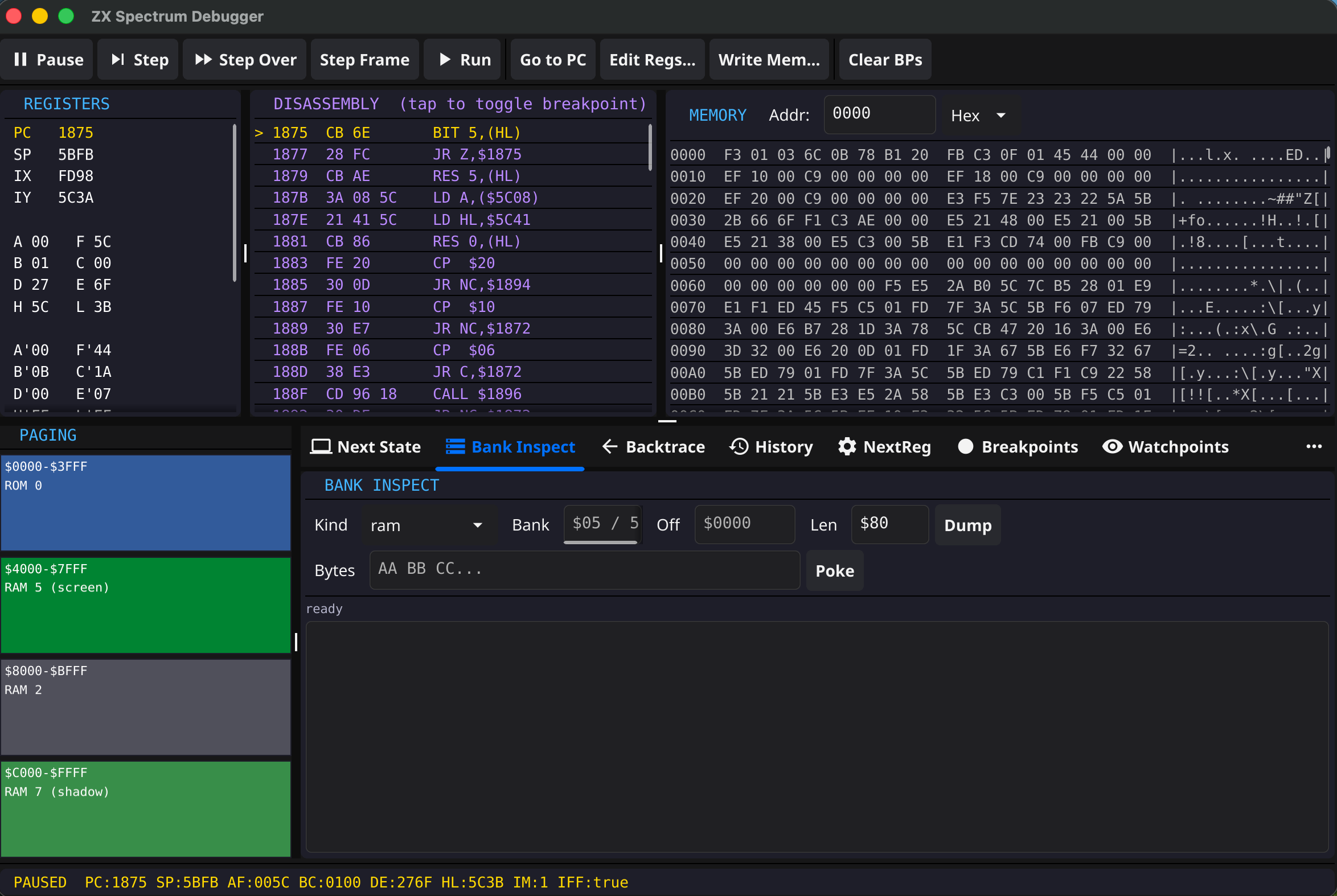Focus the Len length input field
Image resolution: width=1337 pixels, height=896 pixels.
coord(890,524)
